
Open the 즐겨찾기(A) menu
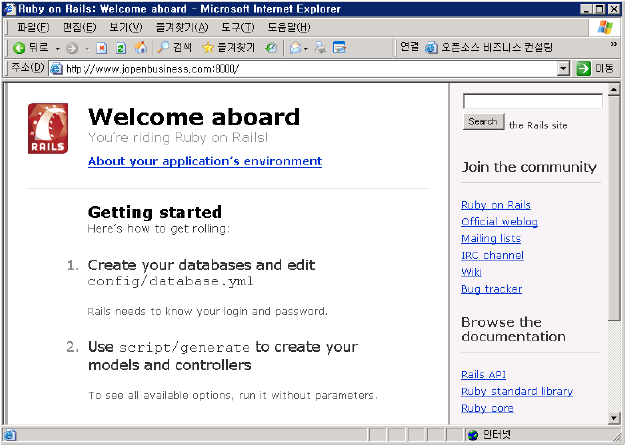click(182, 27)
